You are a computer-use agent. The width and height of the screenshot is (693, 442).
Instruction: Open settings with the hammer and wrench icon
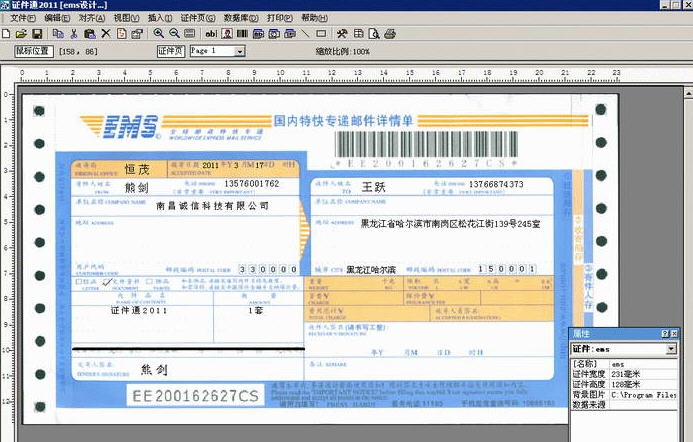[x=342, y=34]
